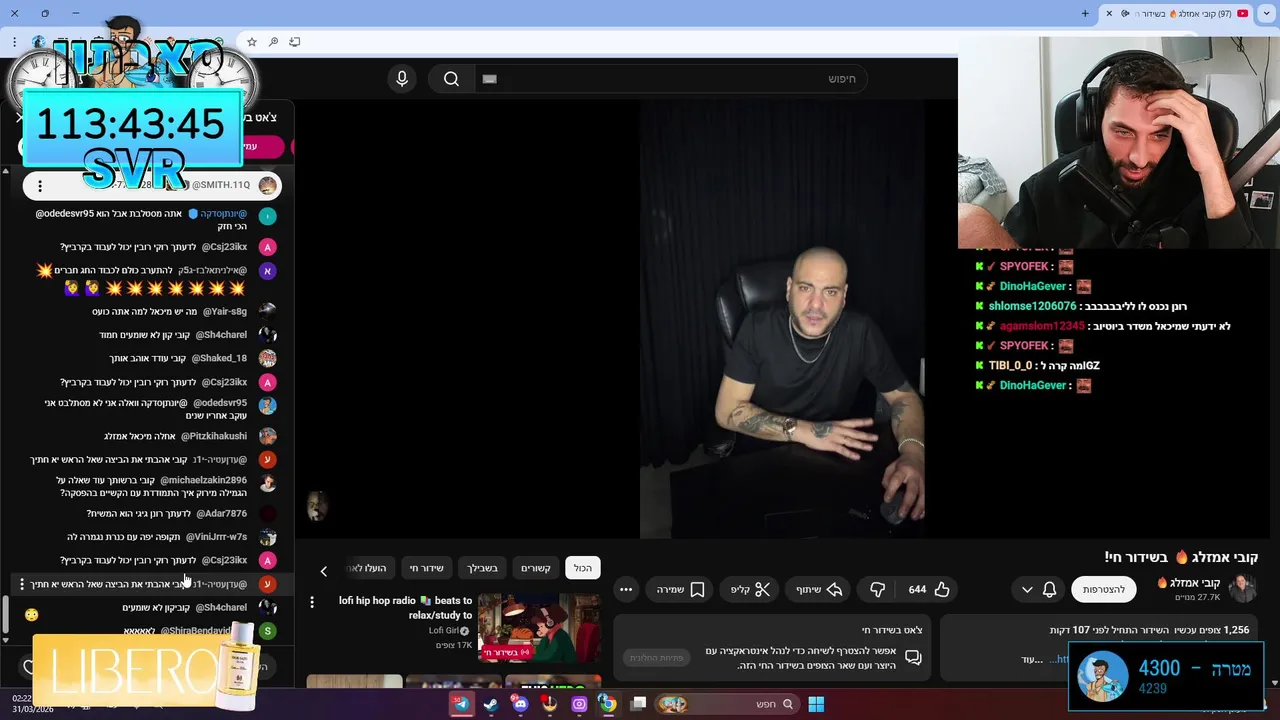
Task: Click the שיתוף share button
Action: coord(820,590)
